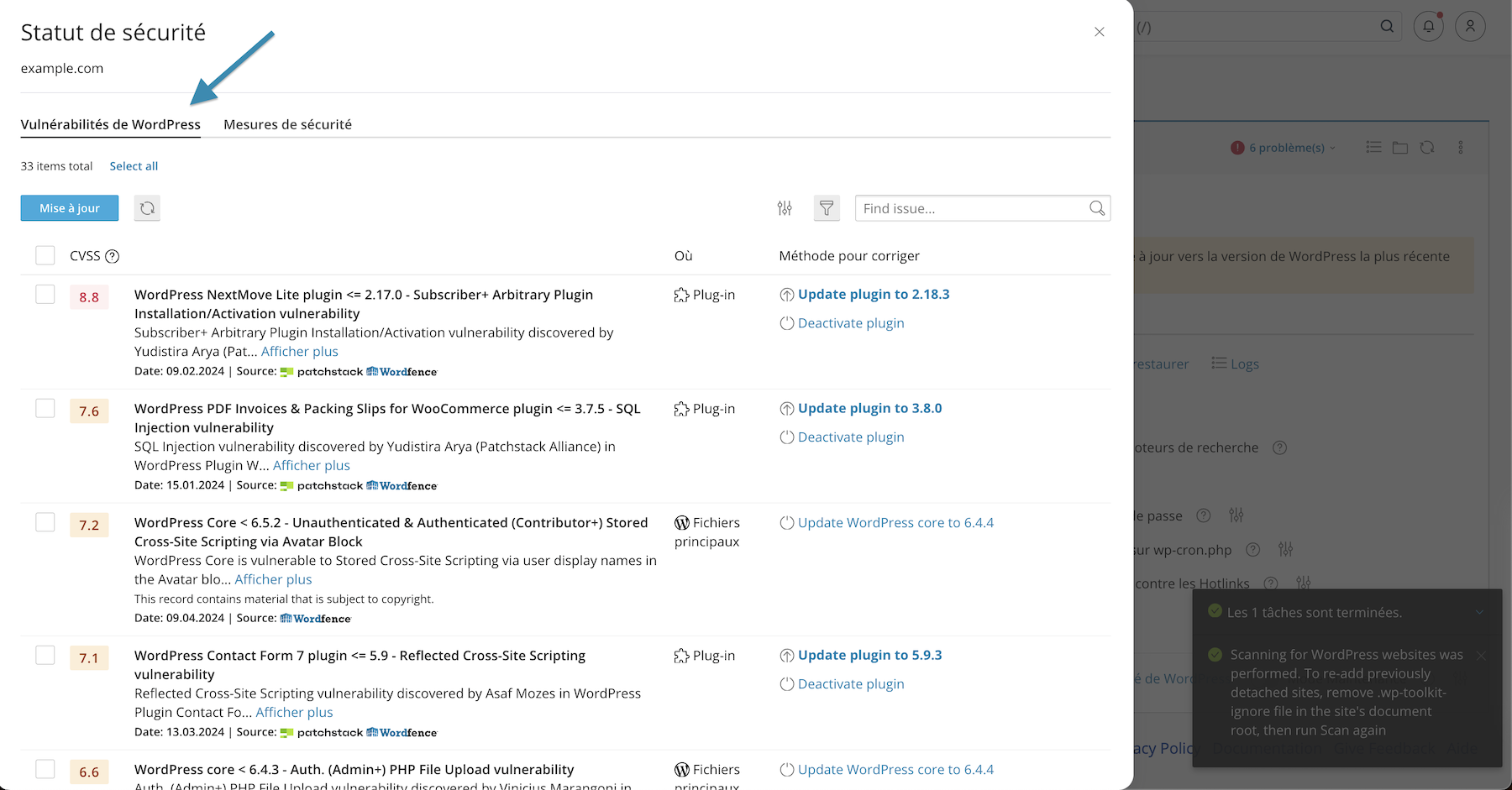Collapse the 'Les 1 tâches sont terminées' toast
This screenshot has height=790, width=1512.
tap(1481, 612)
